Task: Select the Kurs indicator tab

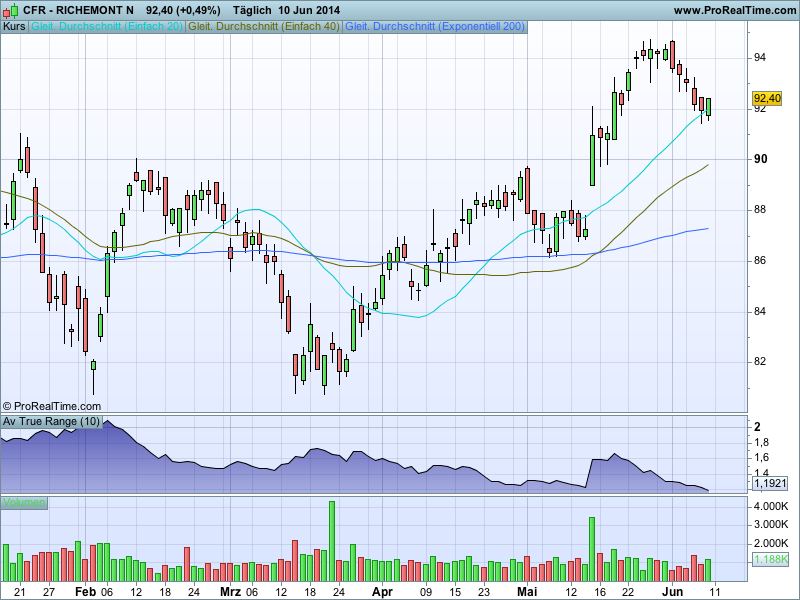Action: tap(14, 27)
